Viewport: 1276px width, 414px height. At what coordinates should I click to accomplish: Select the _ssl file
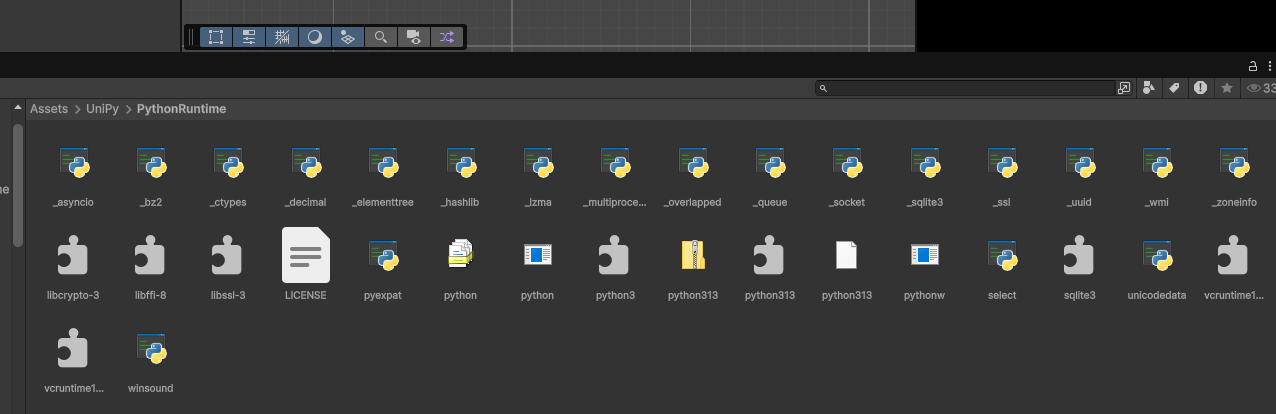1001,178
